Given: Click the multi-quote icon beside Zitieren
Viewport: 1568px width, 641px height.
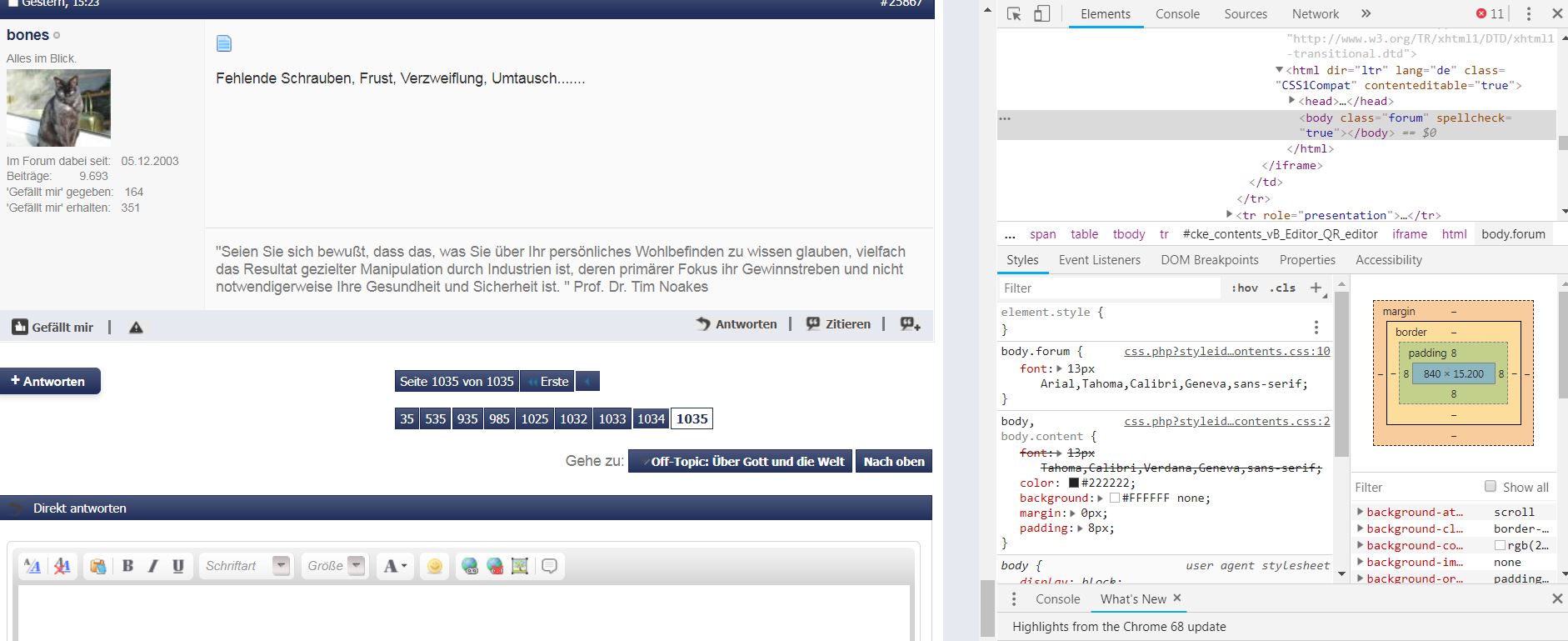Looking at the screenshot, I should [910, 324].
